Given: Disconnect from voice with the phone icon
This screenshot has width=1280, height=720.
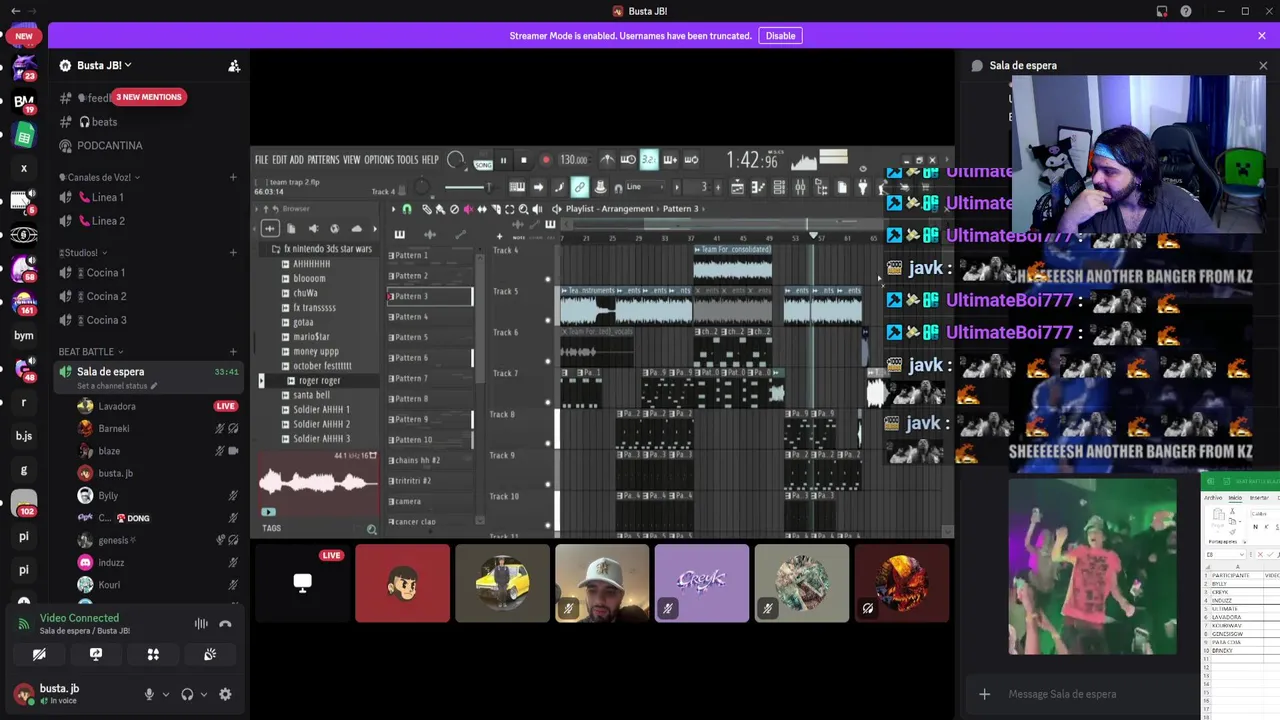Looking at the screenshot, I should tap(225, 624).
